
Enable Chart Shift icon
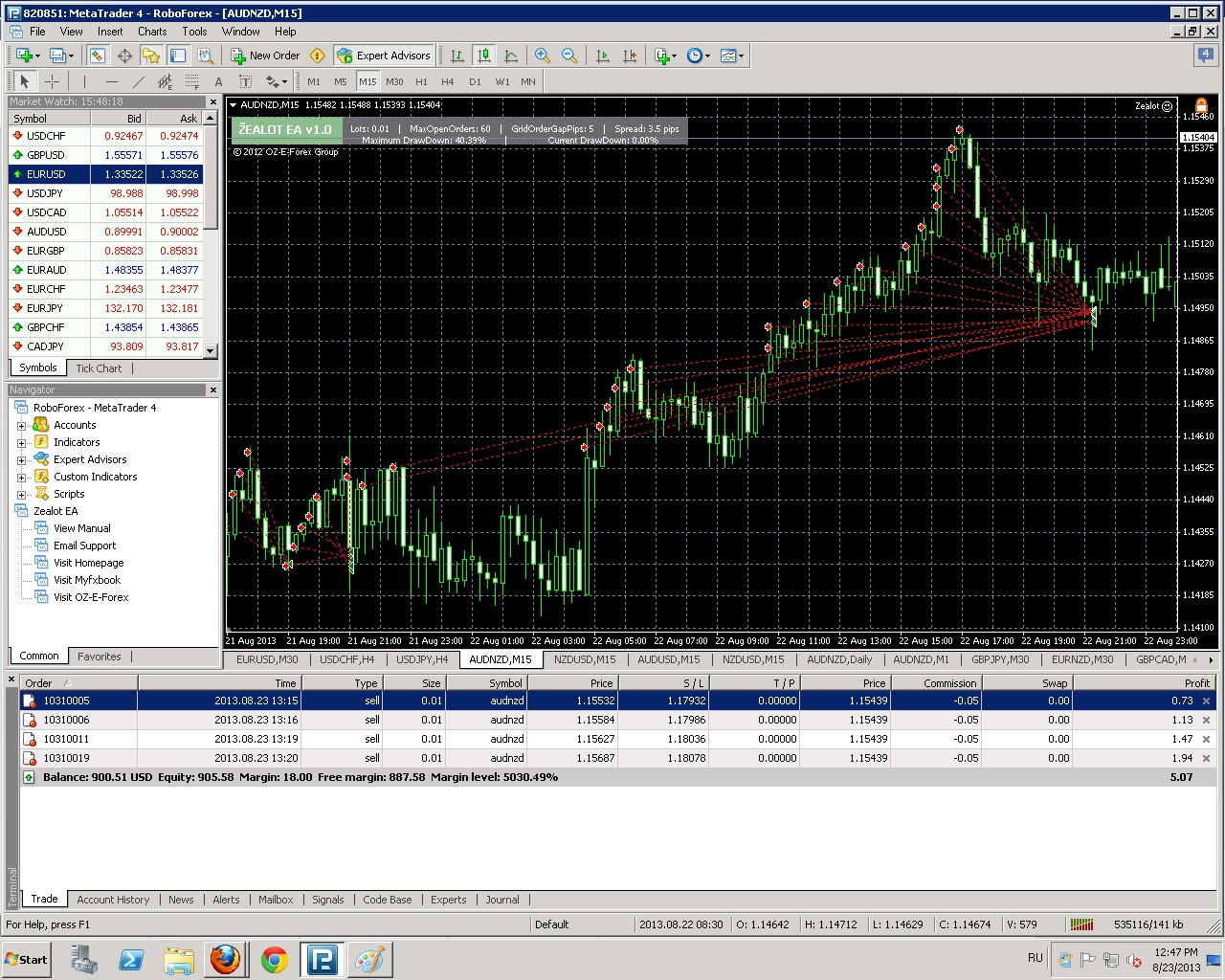pyautogui.click(x=630, y=56)
